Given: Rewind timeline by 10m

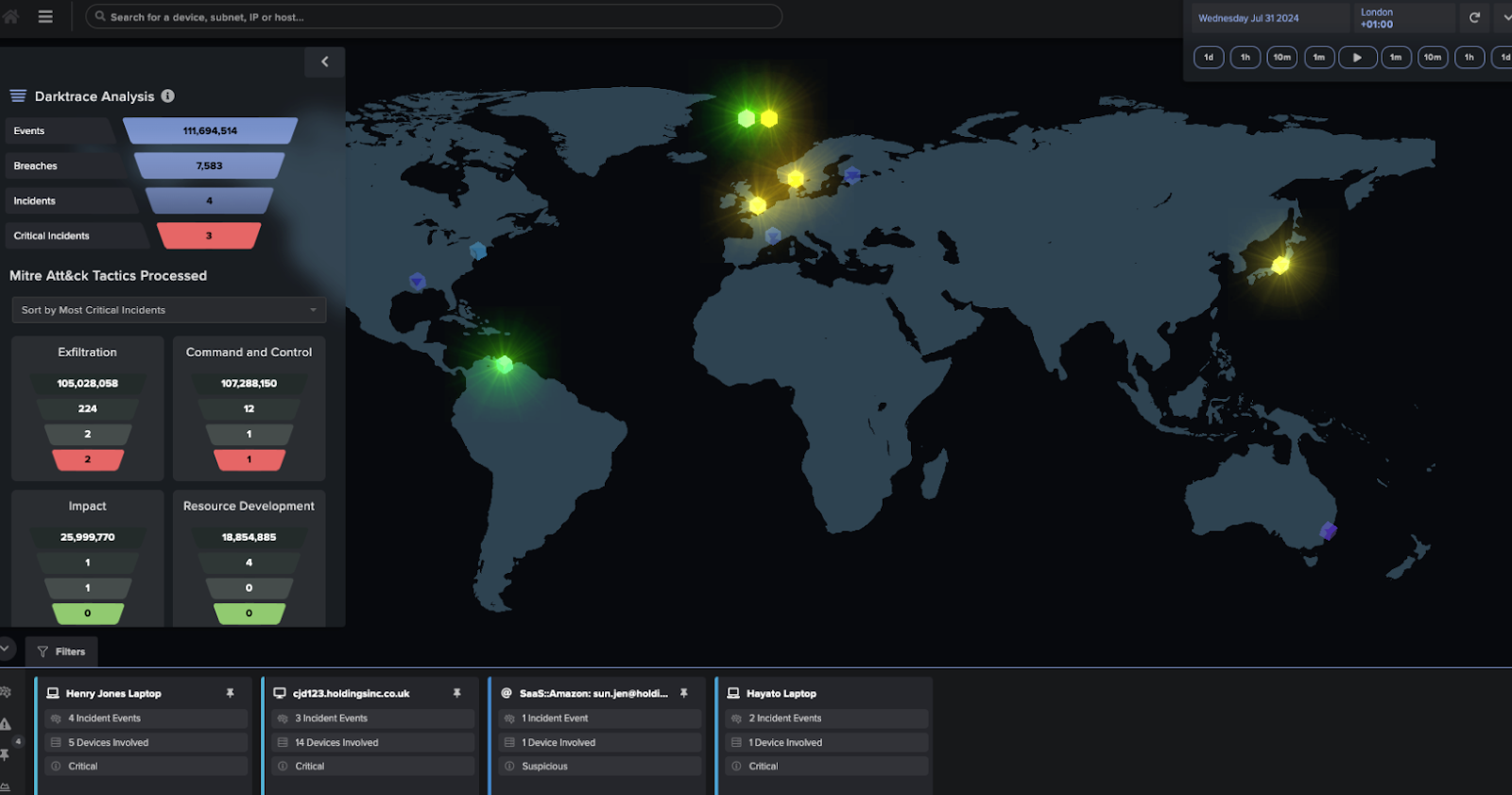Looking at the screenshot, I should tap(1282, 58).
